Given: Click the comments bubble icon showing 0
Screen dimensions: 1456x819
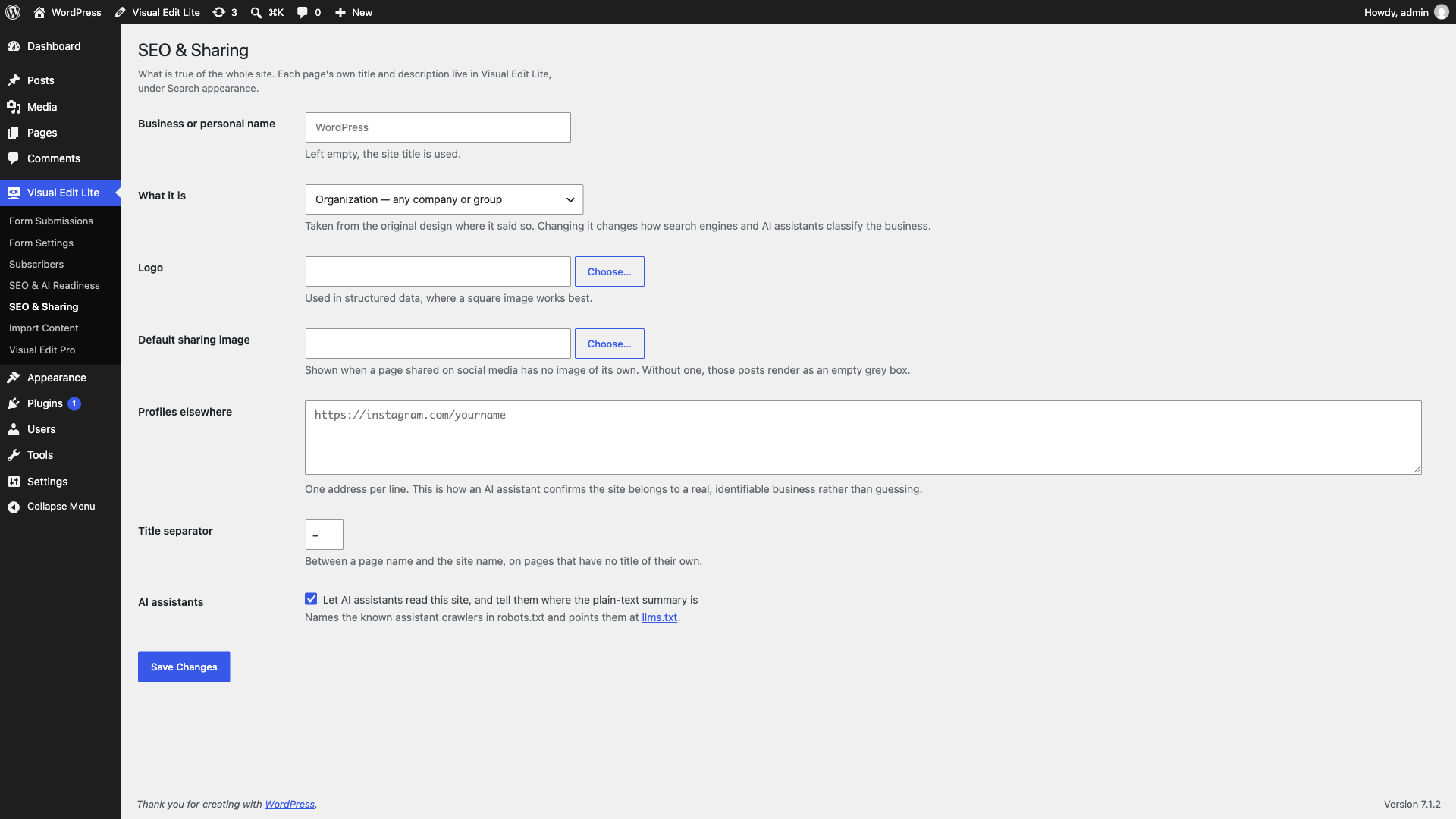Looking at the screenshot, I should point(303,12).
